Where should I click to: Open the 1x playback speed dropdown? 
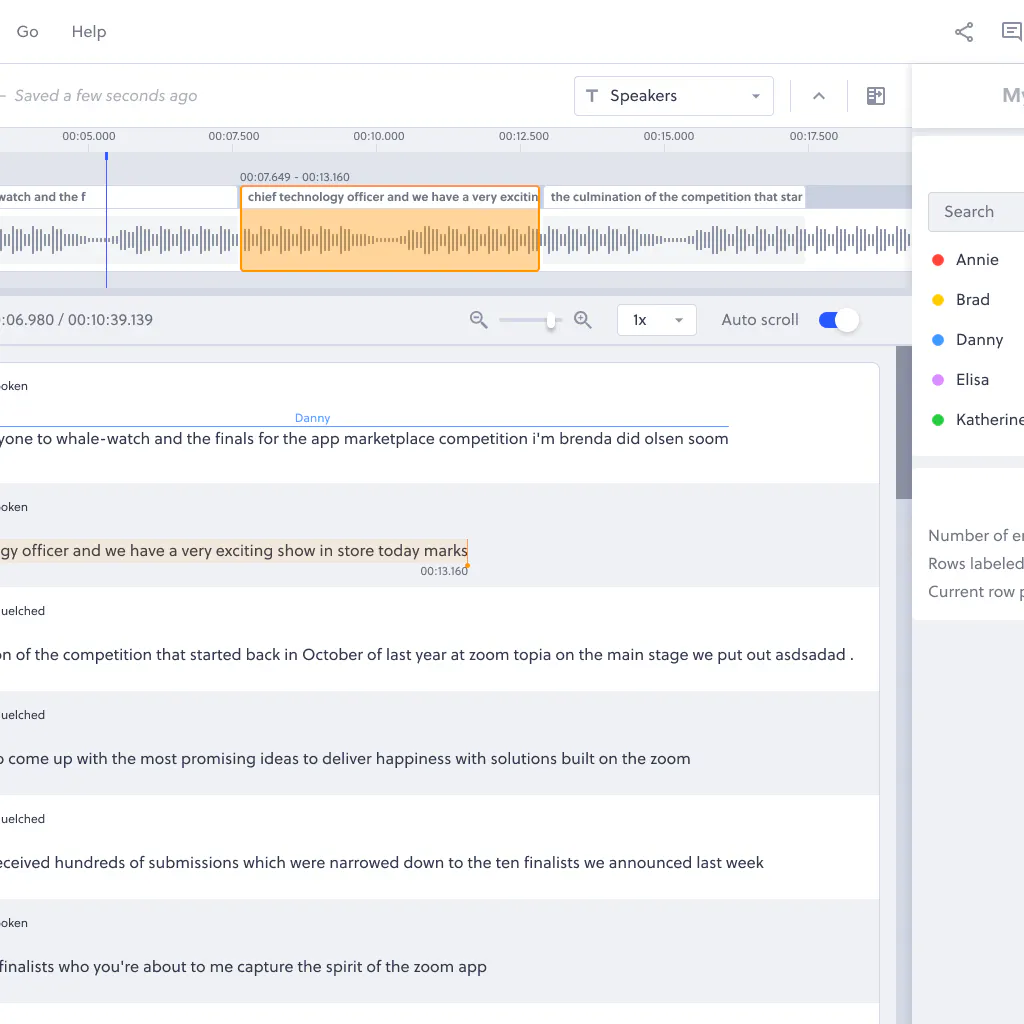(656, 320)
